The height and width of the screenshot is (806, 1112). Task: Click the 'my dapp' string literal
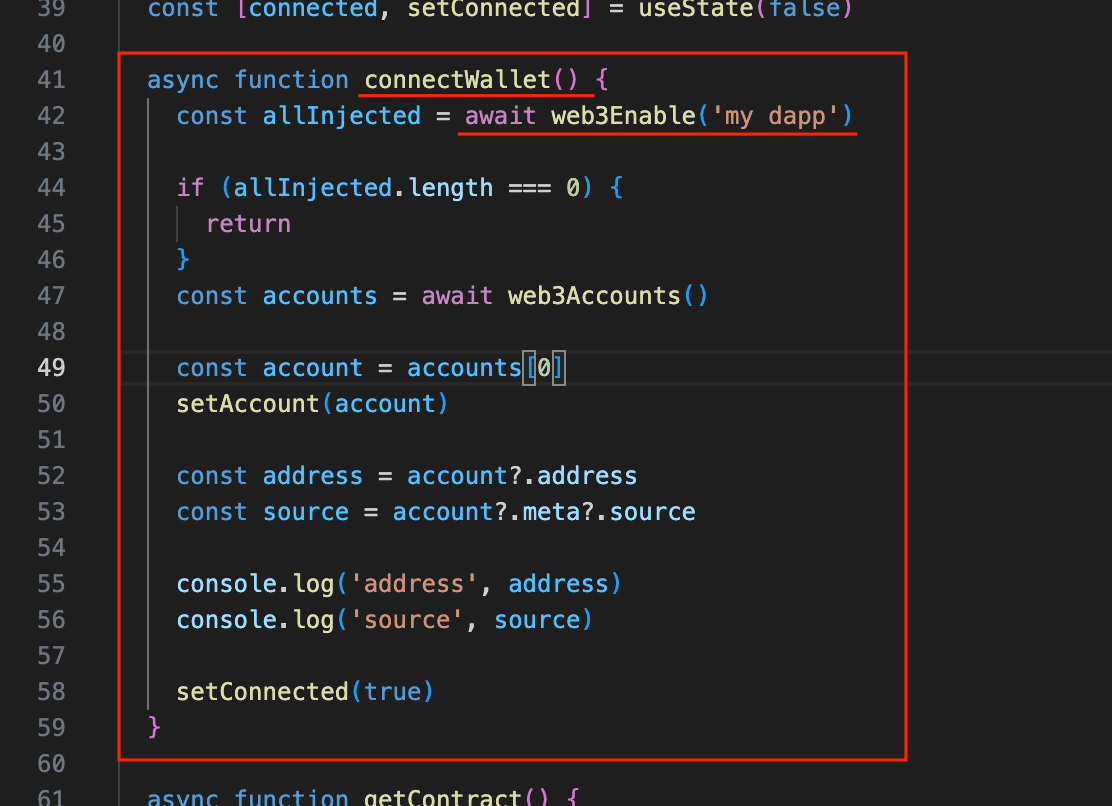(774, 116)
